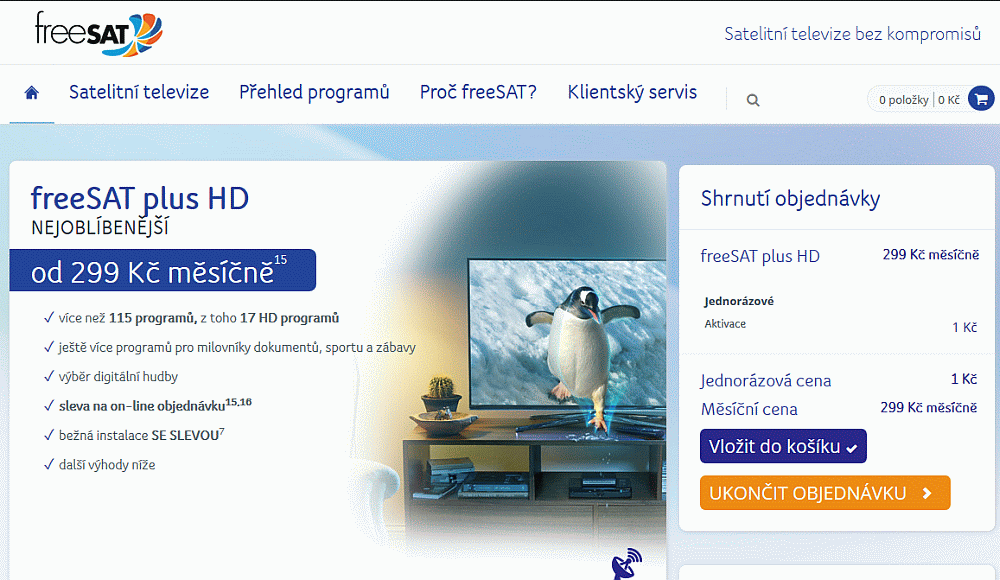Click další výhody níže text

[107, 465]
